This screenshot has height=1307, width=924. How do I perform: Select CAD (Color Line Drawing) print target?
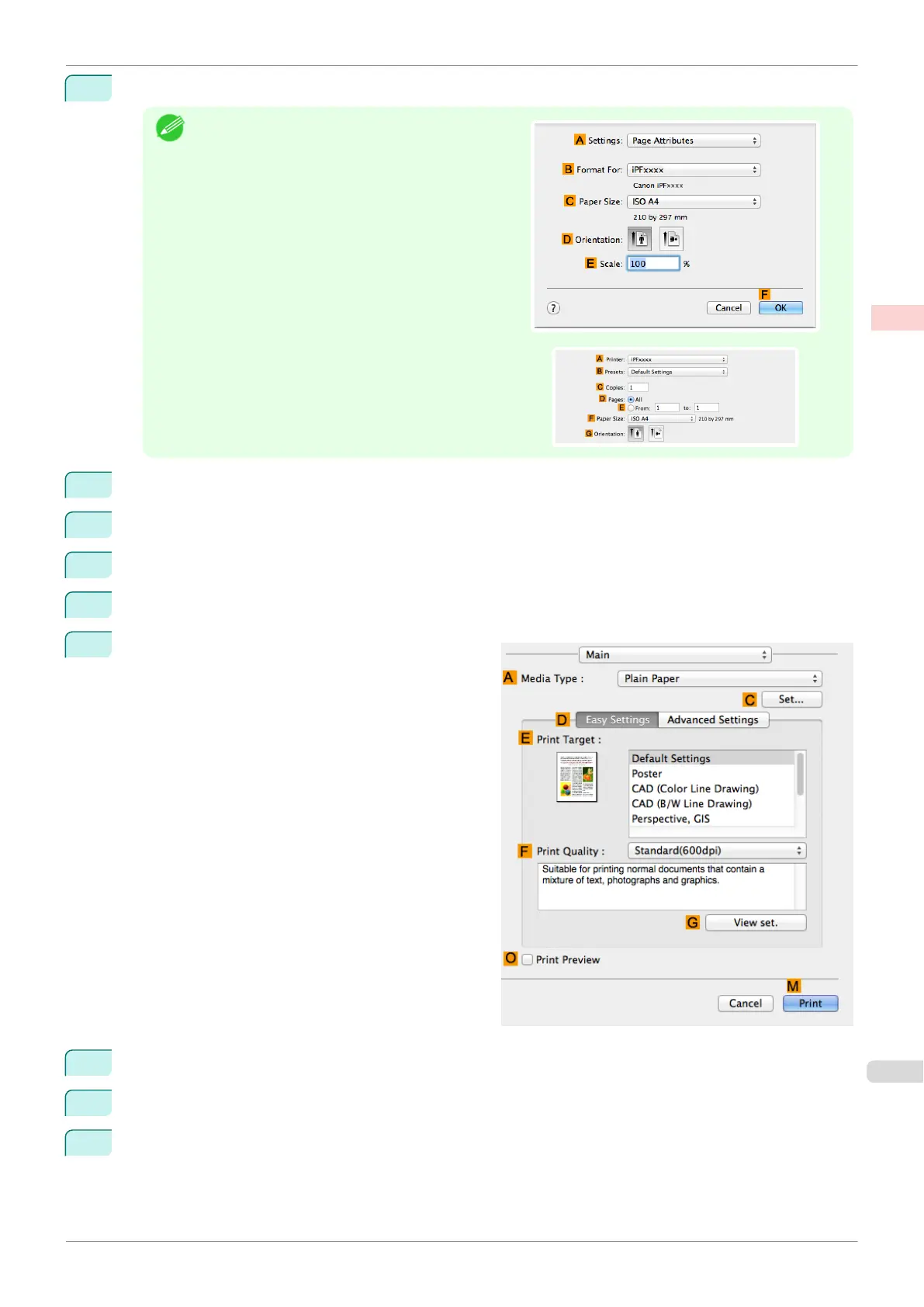click(x=712, y=789)
